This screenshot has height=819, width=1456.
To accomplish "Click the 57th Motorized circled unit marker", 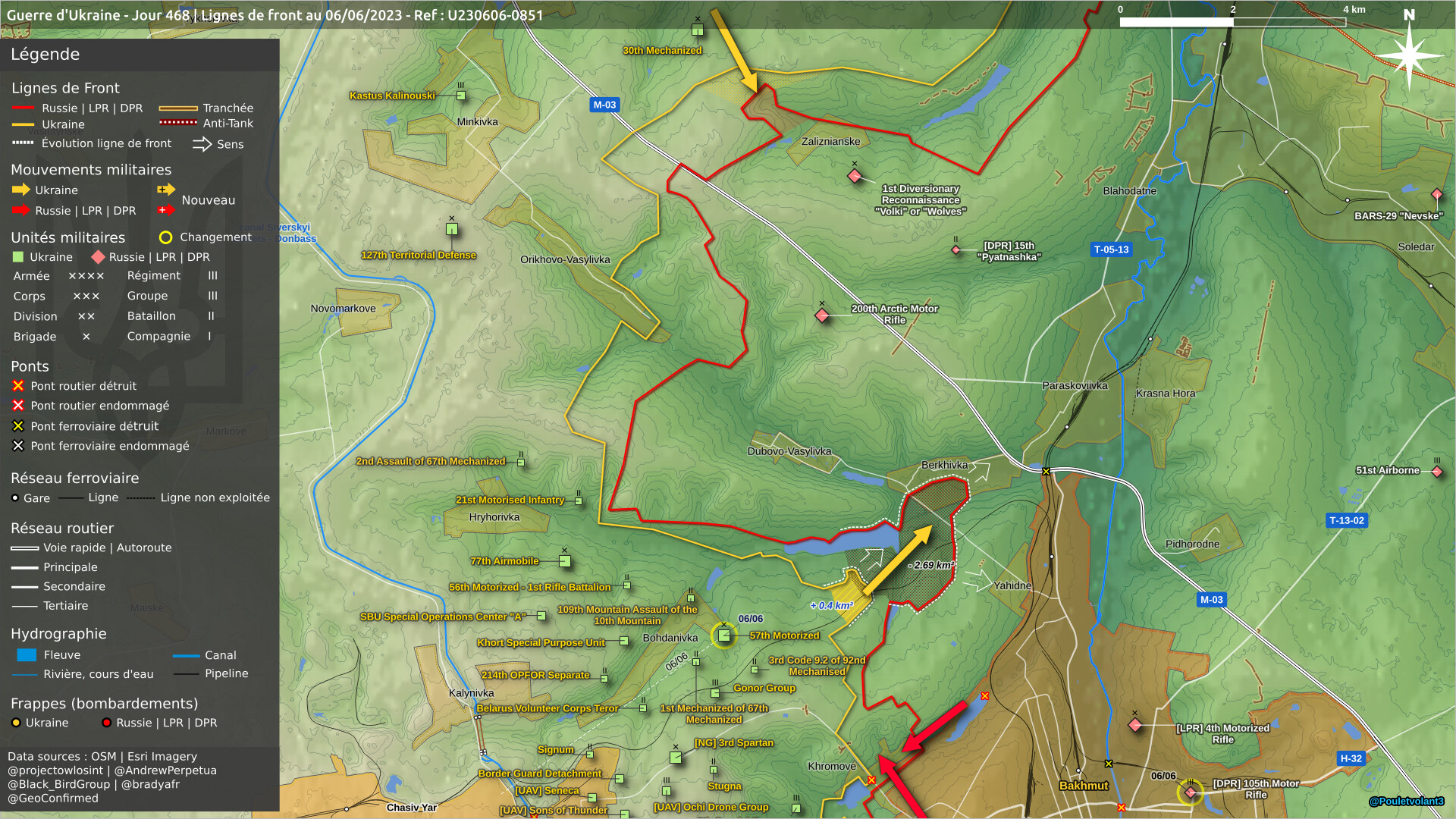I will [x=724, y=635].
